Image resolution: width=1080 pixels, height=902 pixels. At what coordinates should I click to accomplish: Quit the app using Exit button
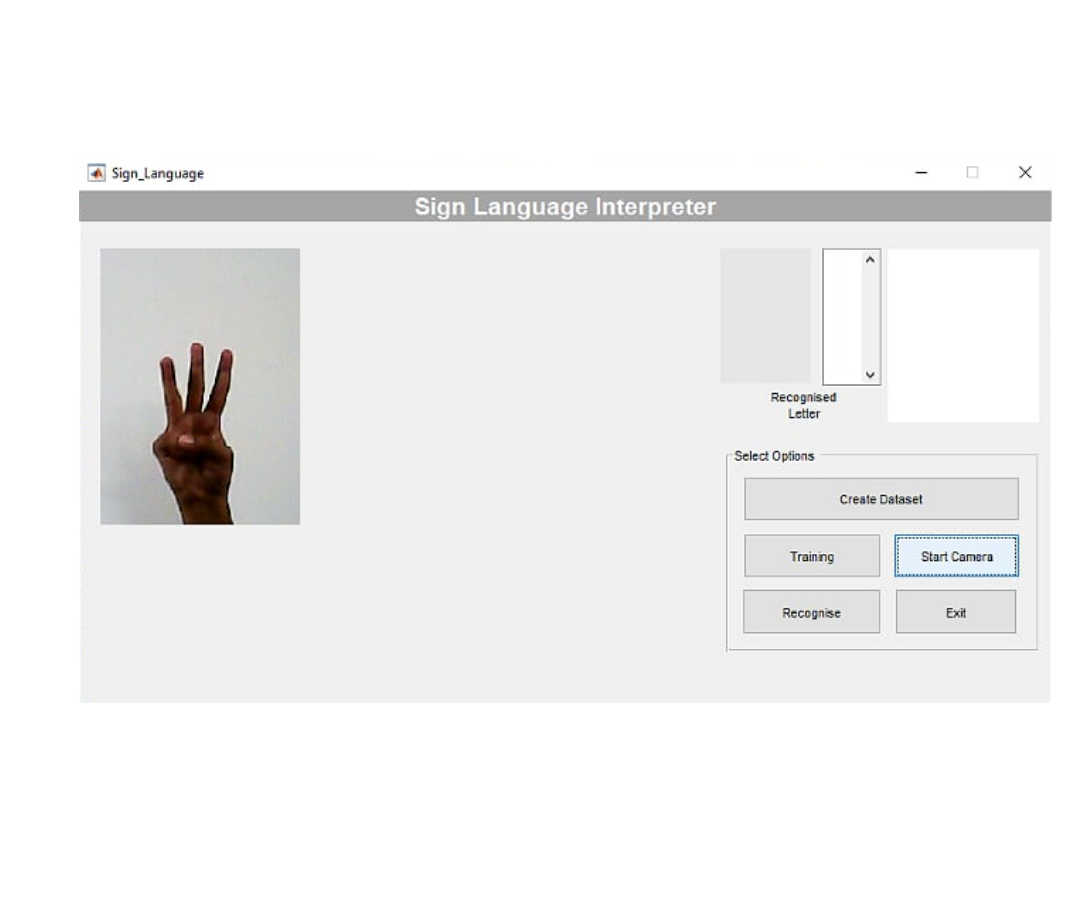[955, 612]
